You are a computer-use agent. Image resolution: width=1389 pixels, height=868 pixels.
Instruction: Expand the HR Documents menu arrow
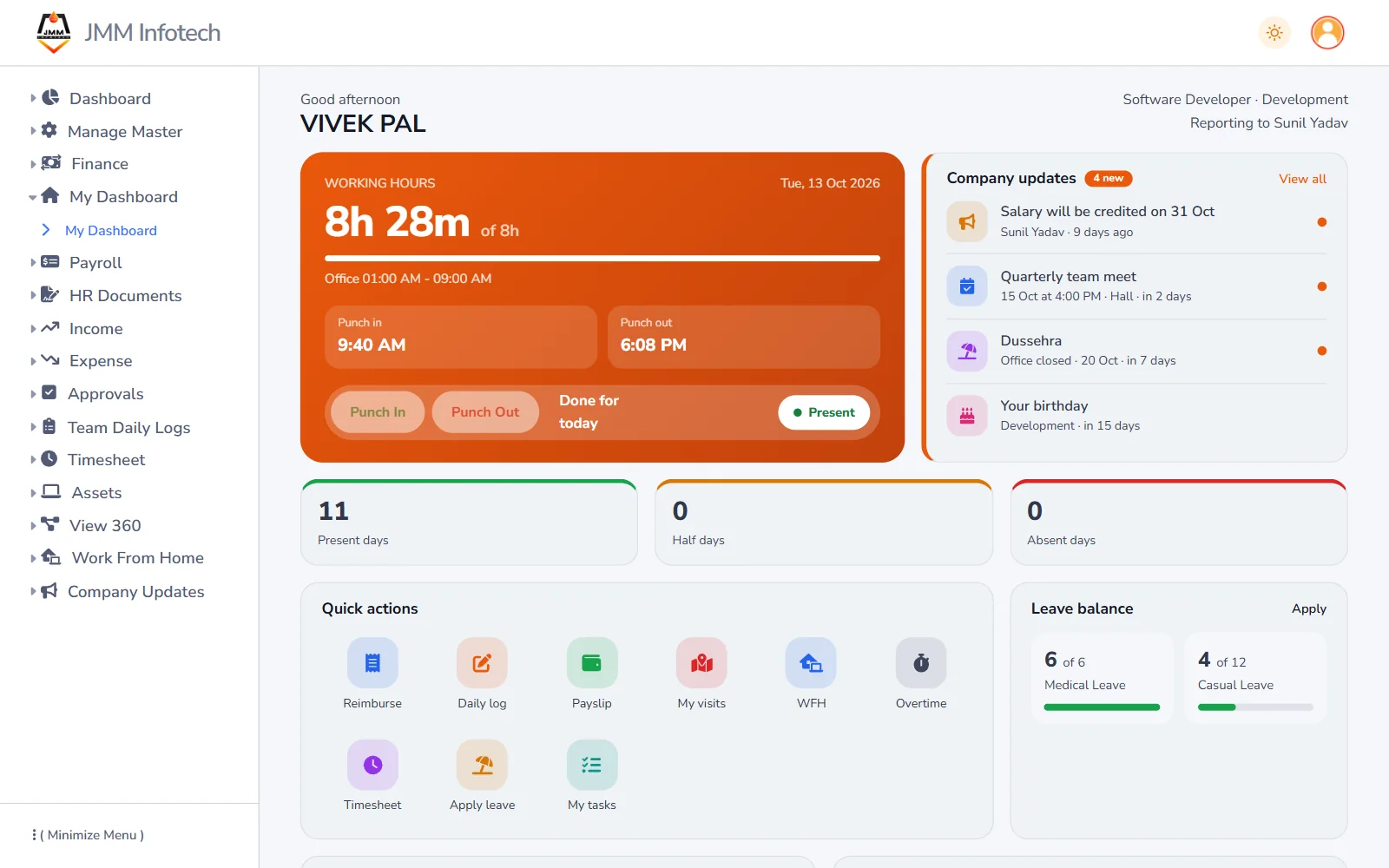pos(33,295)
